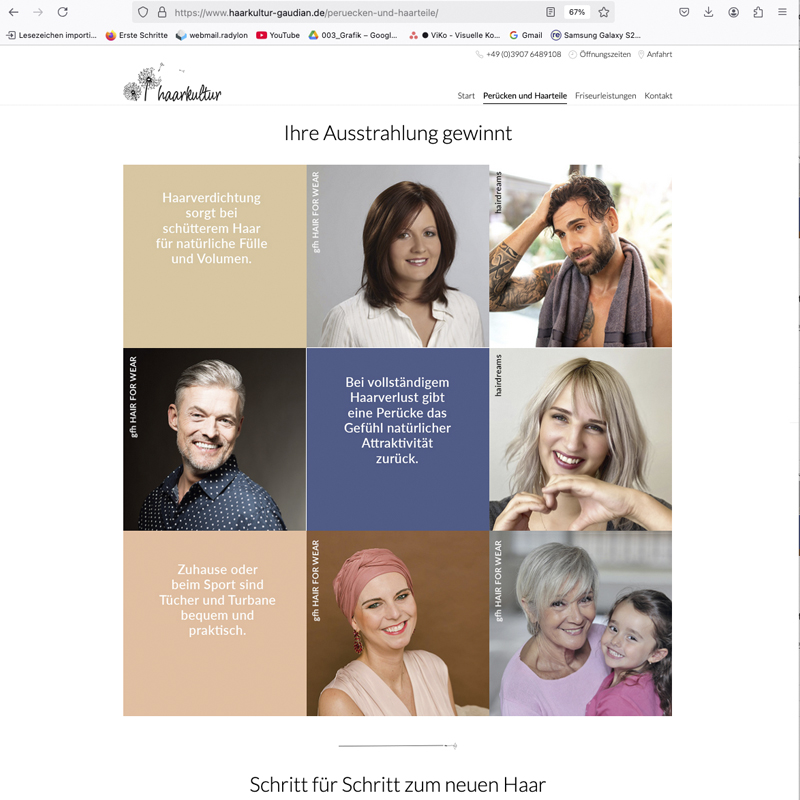
Task: Click the padlock site information icon
Action: [x=162, y=12]
